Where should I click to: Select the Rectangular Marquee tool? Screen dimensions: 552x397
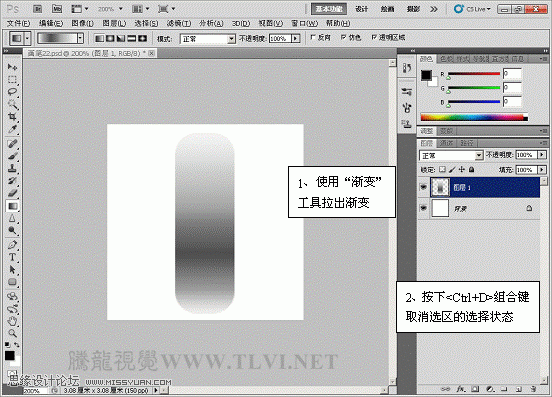[12, 79]
